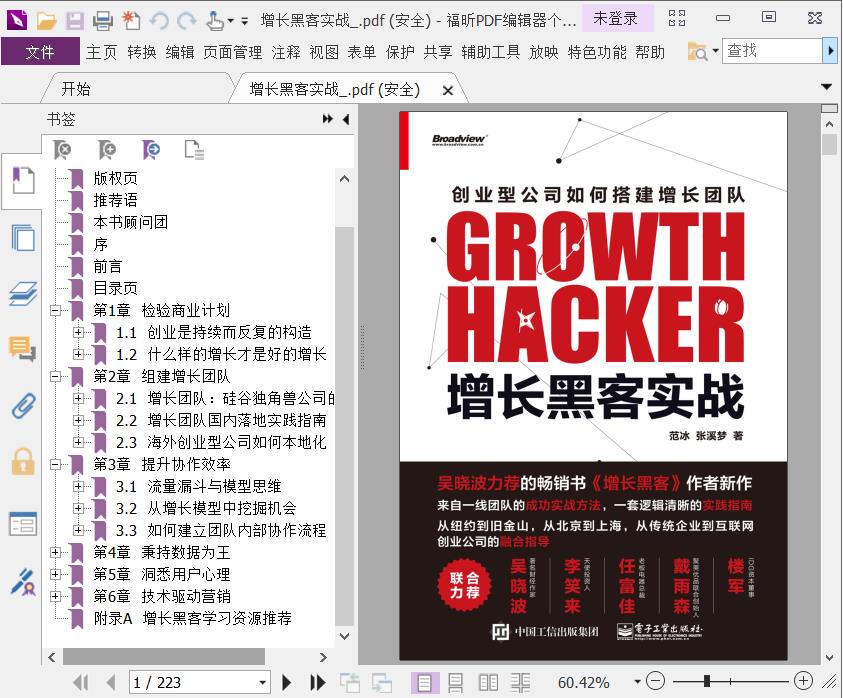Collapse the 第2章 组建增长团队 bookmark
Viewport: 843px width, 698px height.
tap(55, 376)
